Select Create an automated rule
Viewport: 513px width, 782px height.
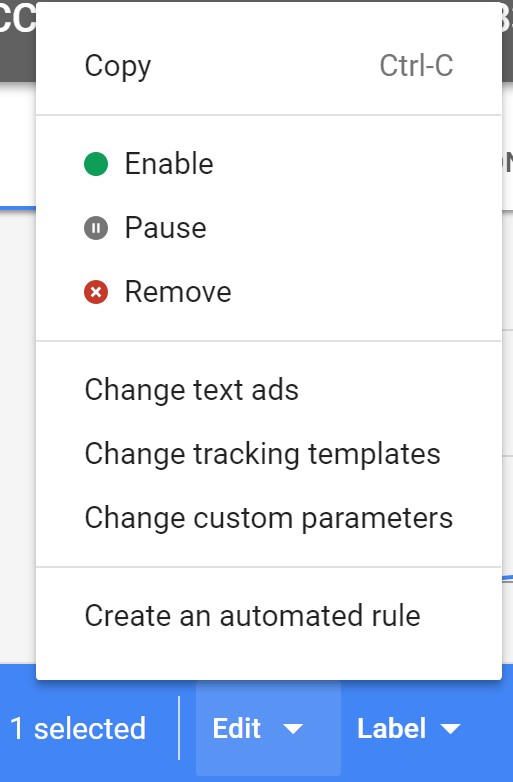(x=269, y=616)
